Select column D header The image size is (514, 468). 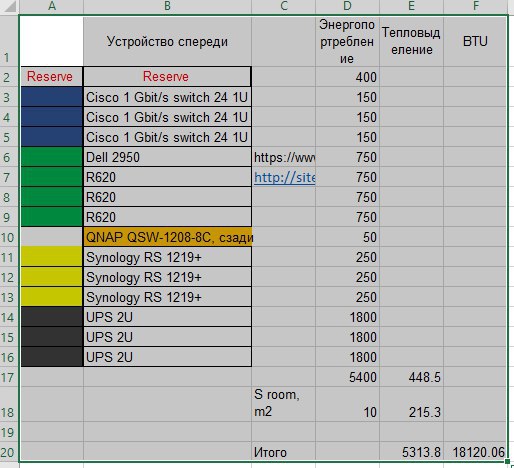347,6
